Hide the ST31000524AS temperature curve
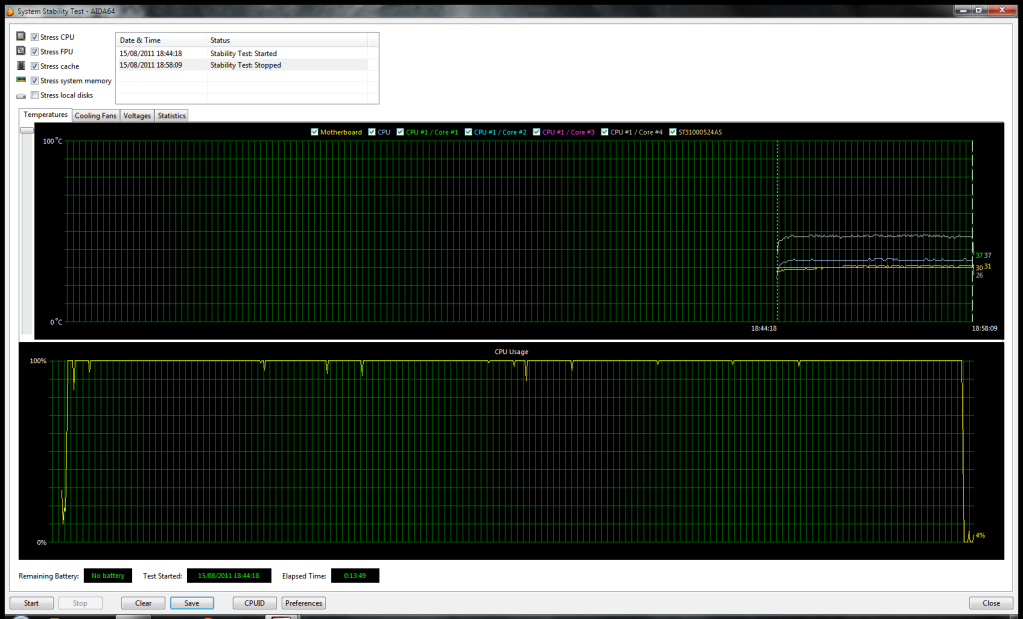Image resolution: width=1023 pixels, height=619 pixels. click(x=675, y=131)
